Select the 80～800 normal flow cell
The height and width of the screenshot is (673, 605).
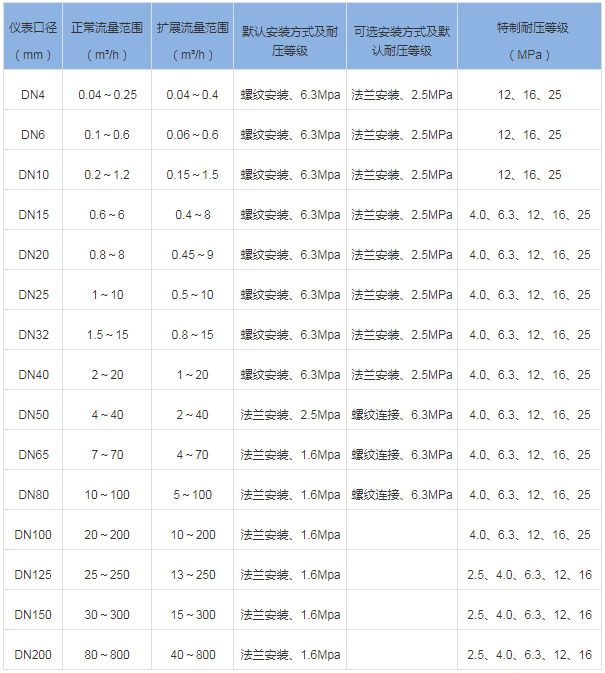coord(106,655)
